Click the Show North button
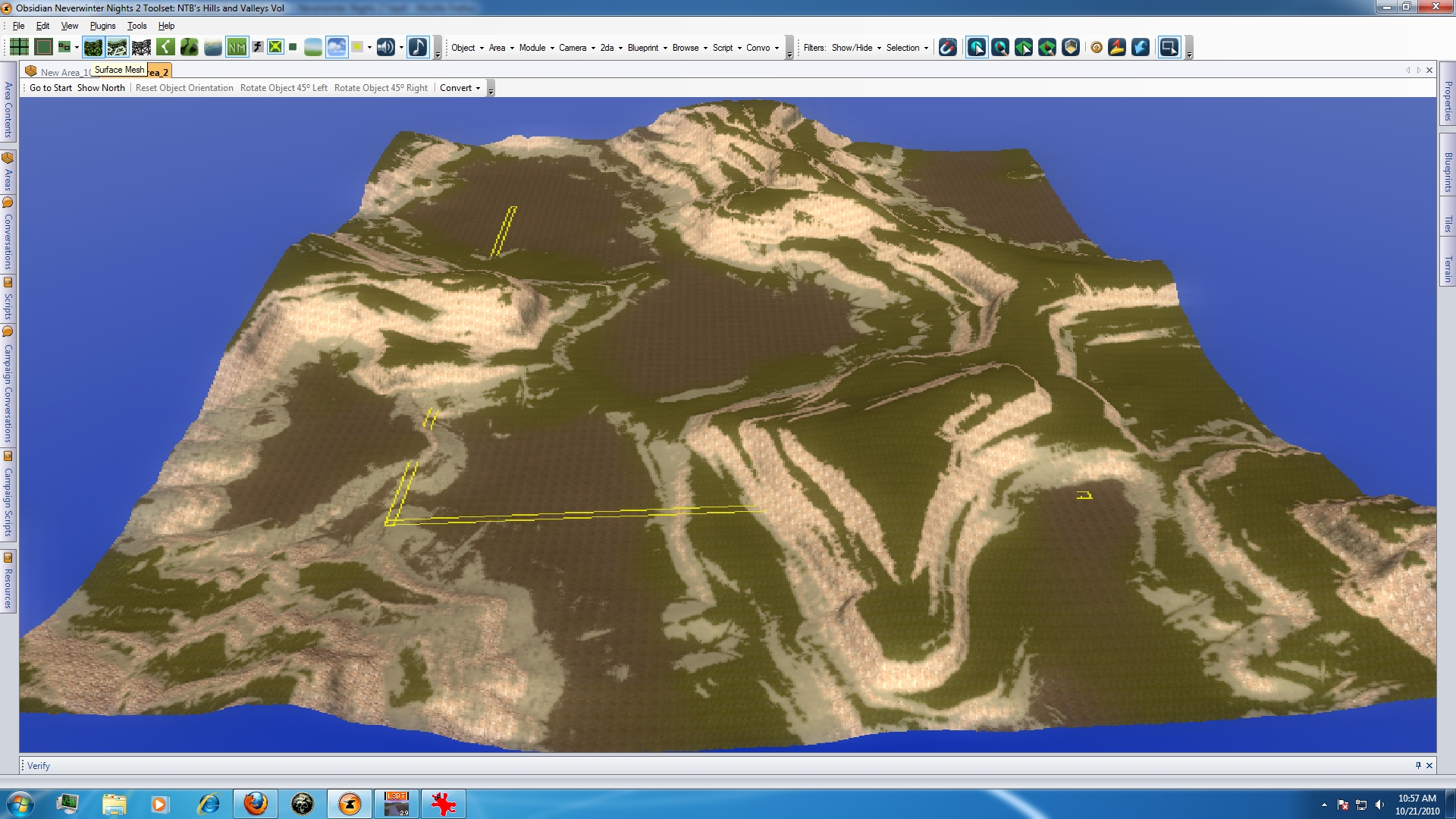 coord(101,88)
